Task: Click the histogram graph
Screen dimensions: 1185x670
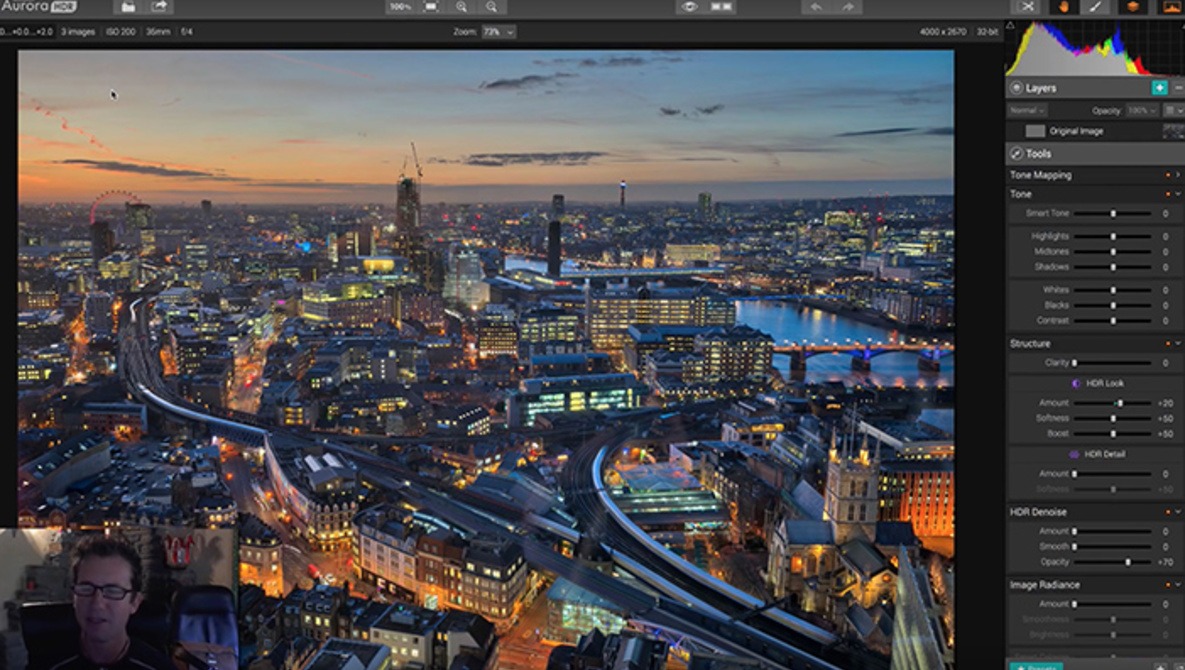Action: 1095,48
